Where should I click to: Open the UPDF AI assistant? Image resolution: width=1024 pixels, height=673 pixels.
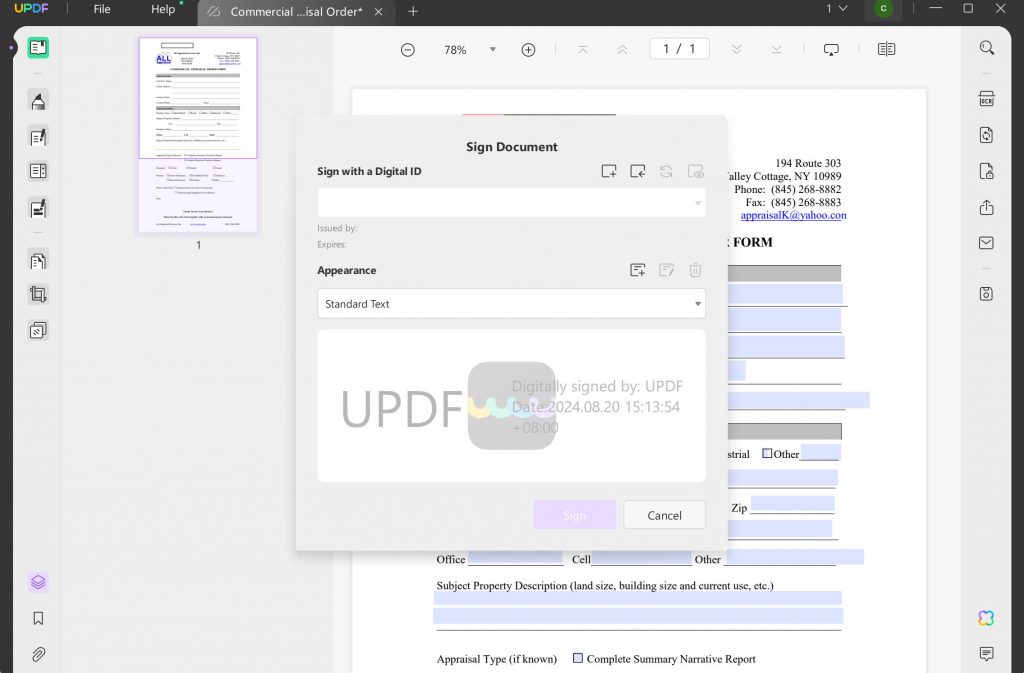click(986, 618)
